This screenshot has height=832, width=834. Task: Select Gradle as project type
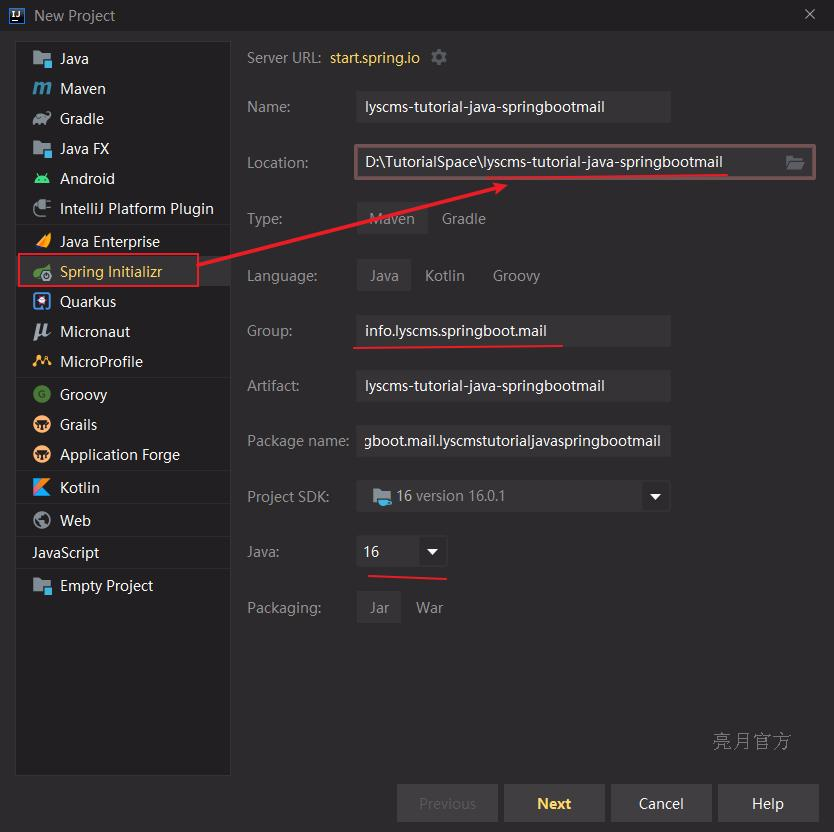pos(463,219)
